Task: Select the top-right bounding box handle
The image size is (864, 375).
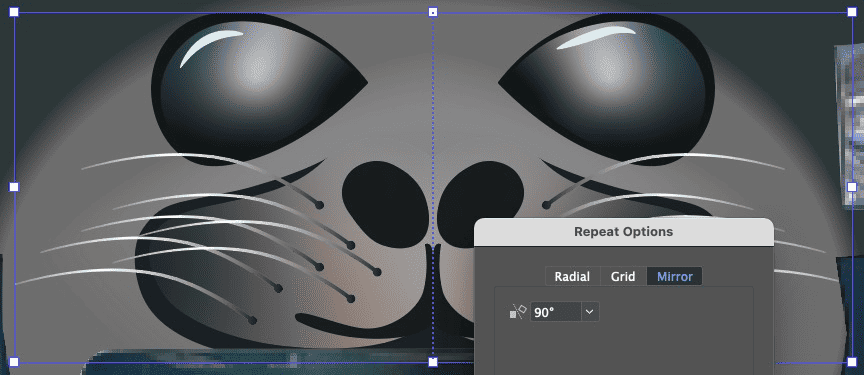Action: tap(852, 12)
